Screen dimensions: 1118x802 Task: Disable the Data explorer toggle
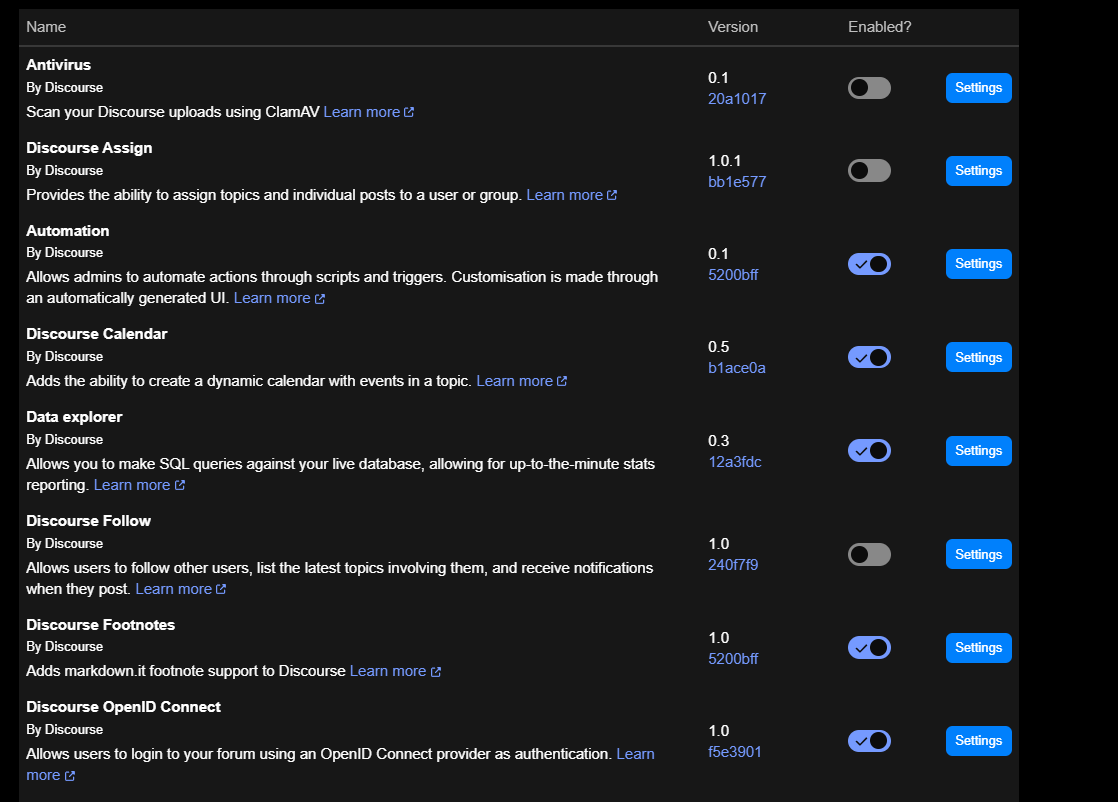(x=869, y=451)
